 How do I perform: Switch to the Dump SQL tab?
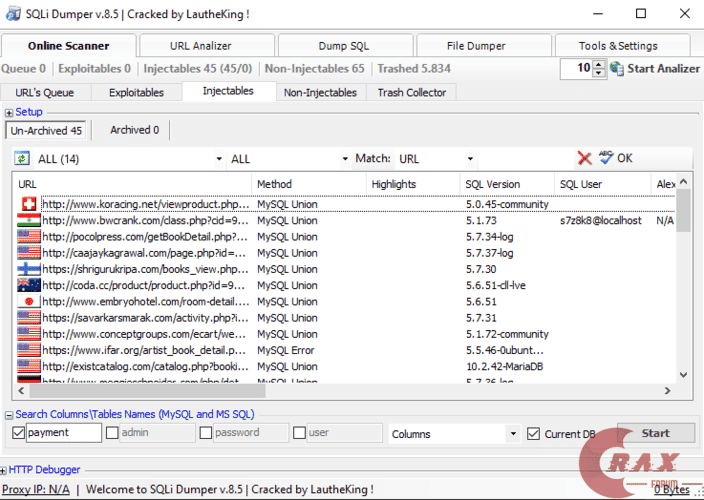coord(343,46)
